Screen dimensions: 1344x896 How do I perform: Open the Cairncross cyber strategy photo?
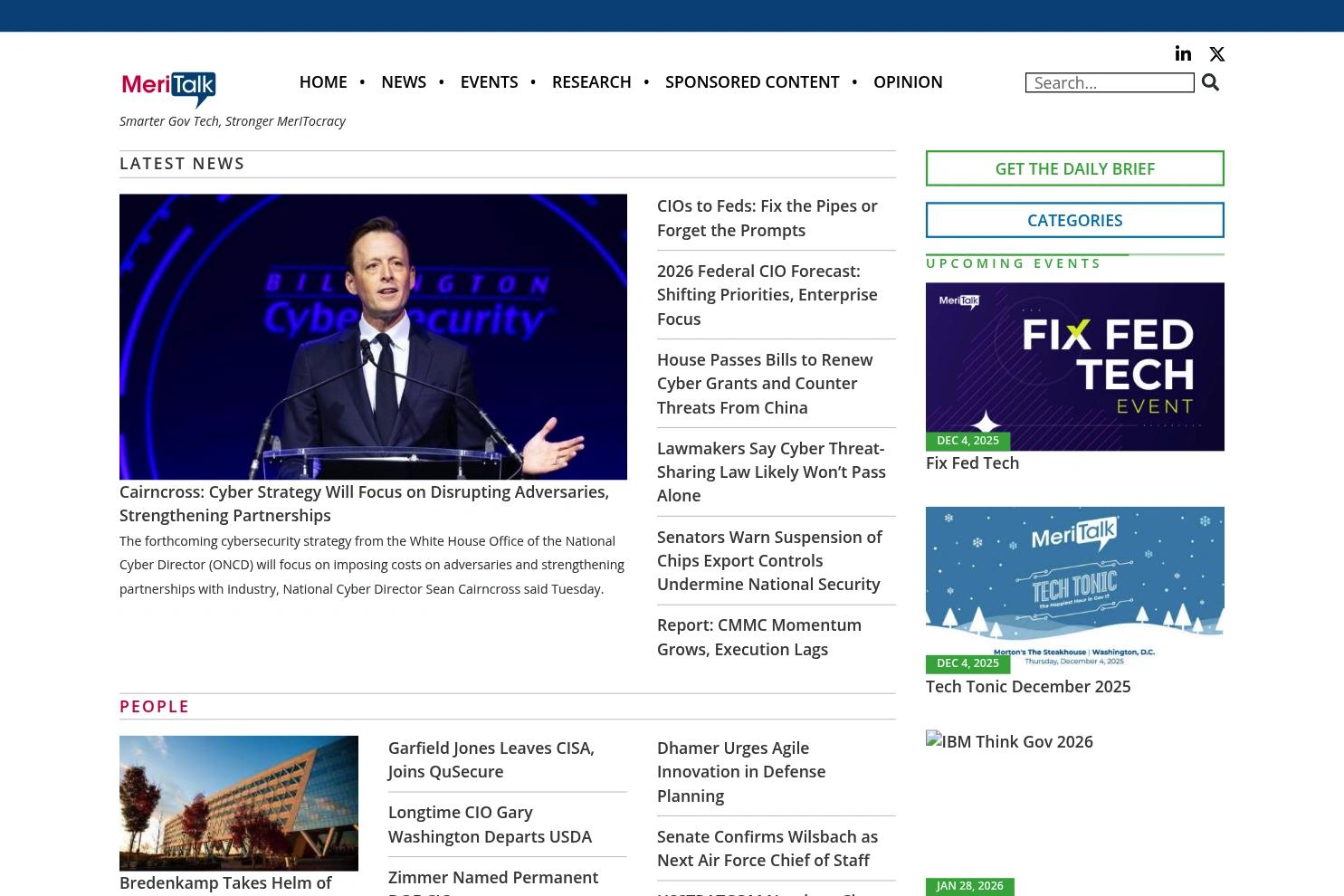tap(373, 337)
